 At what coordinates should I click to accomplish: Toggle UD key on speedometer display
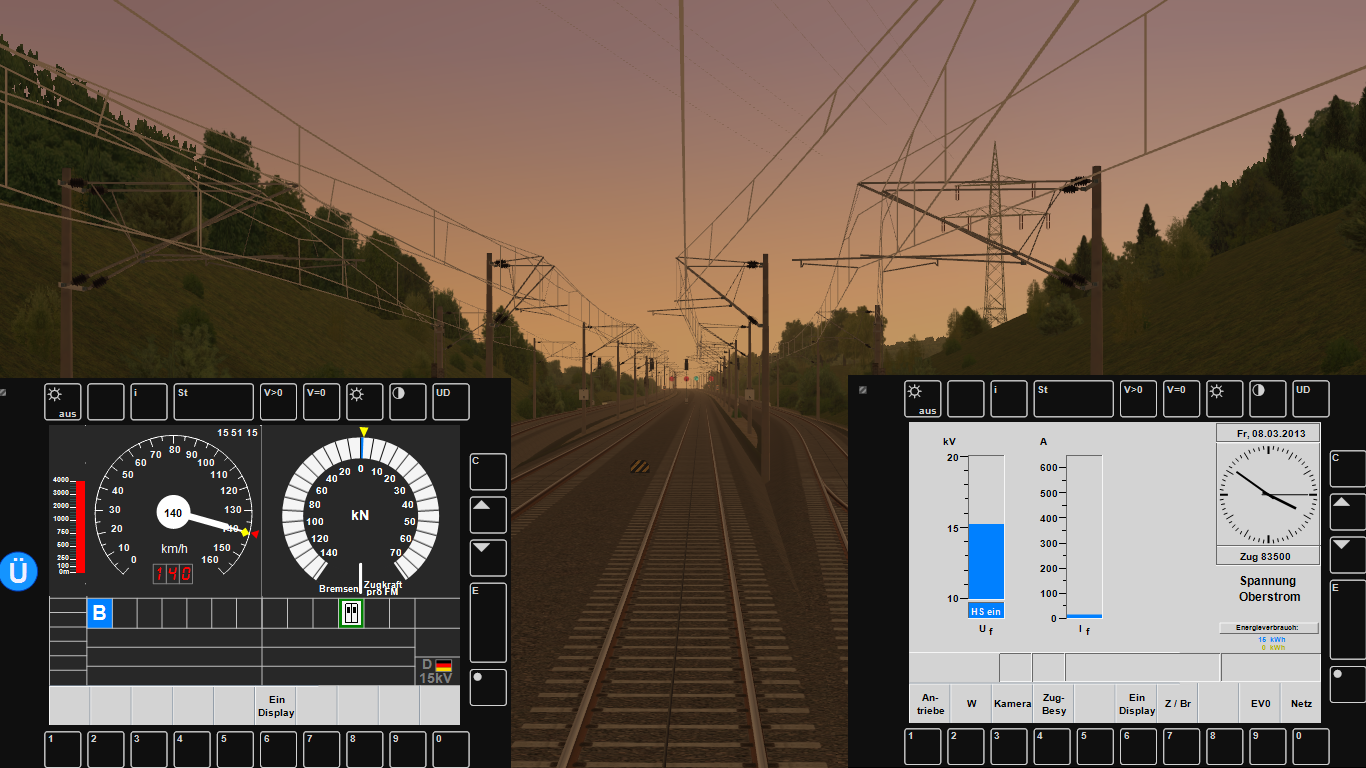coord(451,402)
